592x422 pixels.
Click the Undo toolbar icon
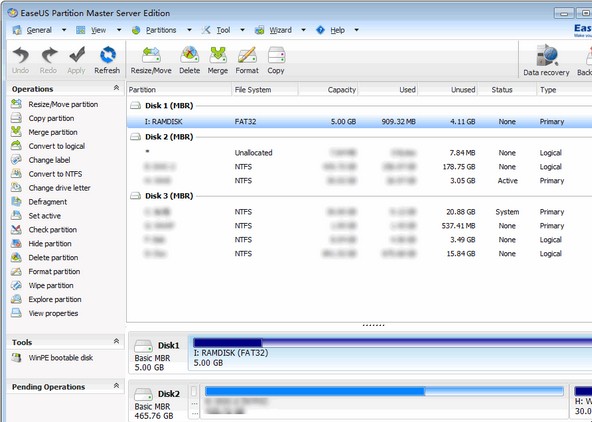pos(20,55)
